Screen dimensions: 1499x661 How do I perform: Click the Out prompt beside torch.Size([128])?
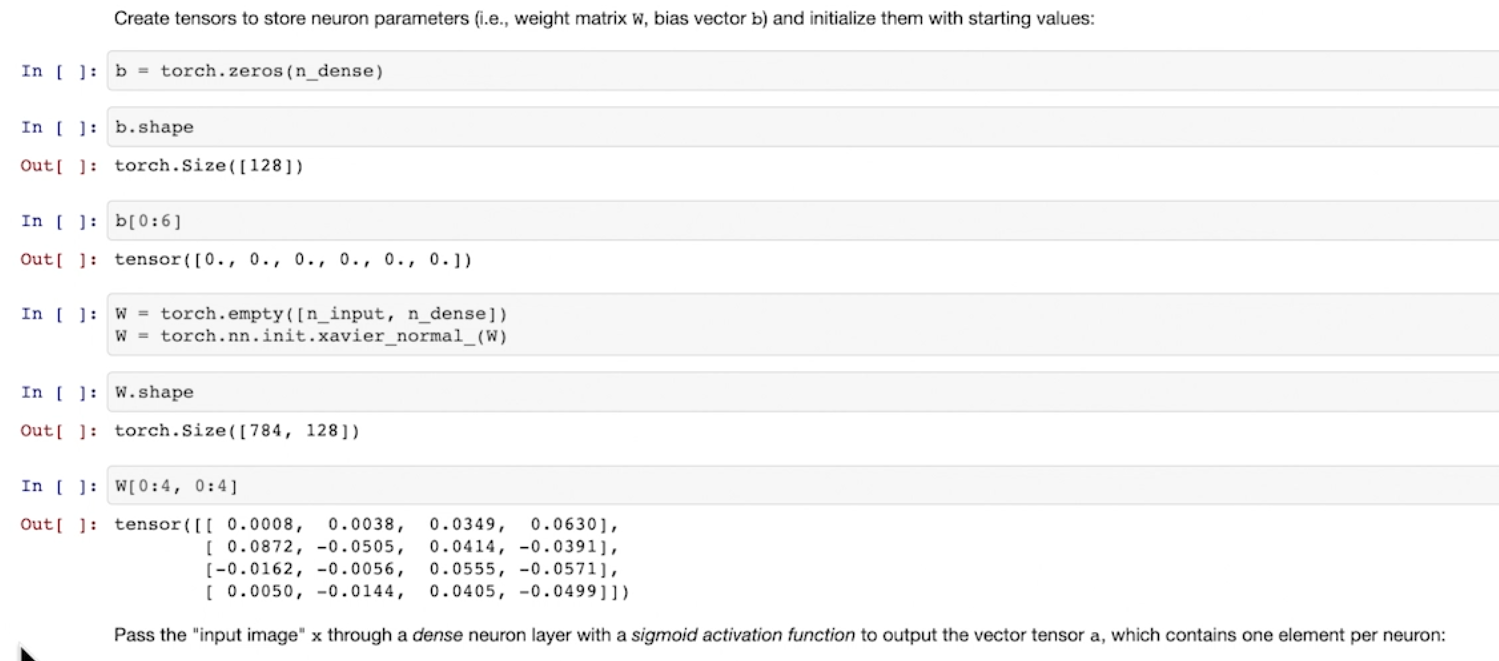tap(59, 166)
